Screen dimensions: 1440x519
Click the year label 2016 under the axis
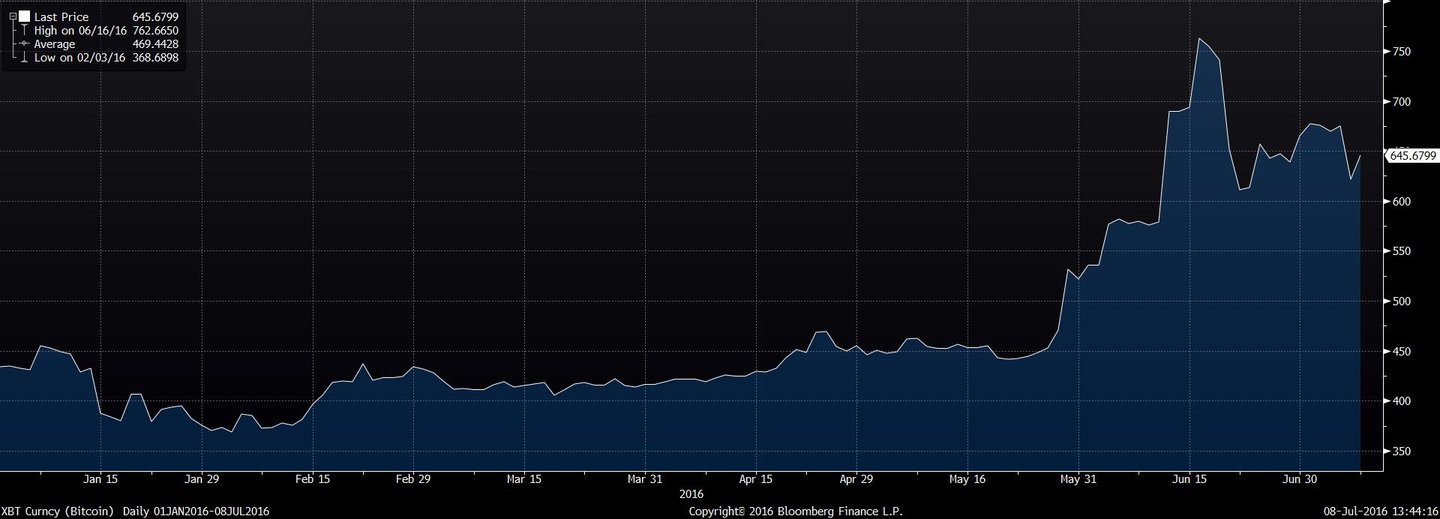pos(691,494)
